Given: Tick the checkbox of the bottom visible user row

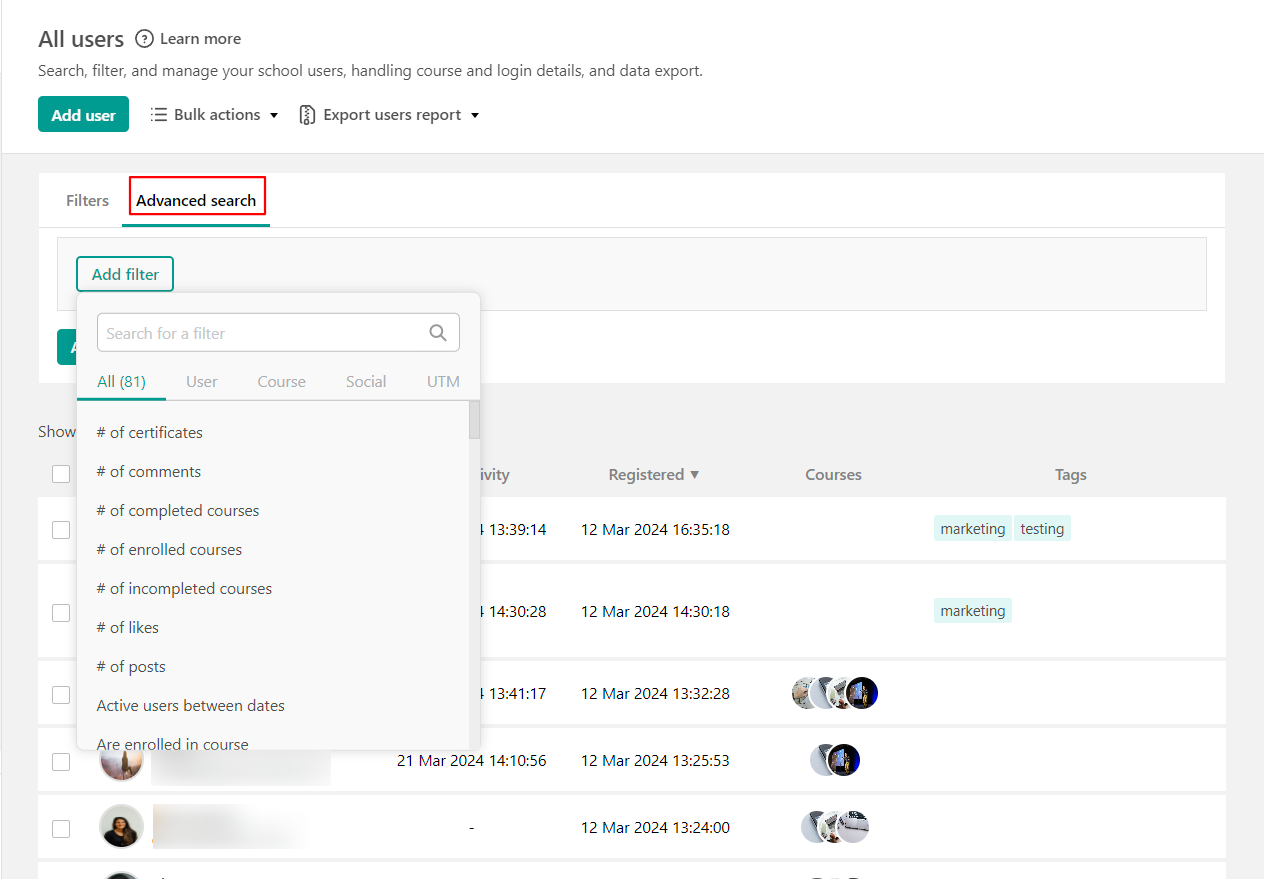Looking at the screenshot, I should click(x=61, y=828).
